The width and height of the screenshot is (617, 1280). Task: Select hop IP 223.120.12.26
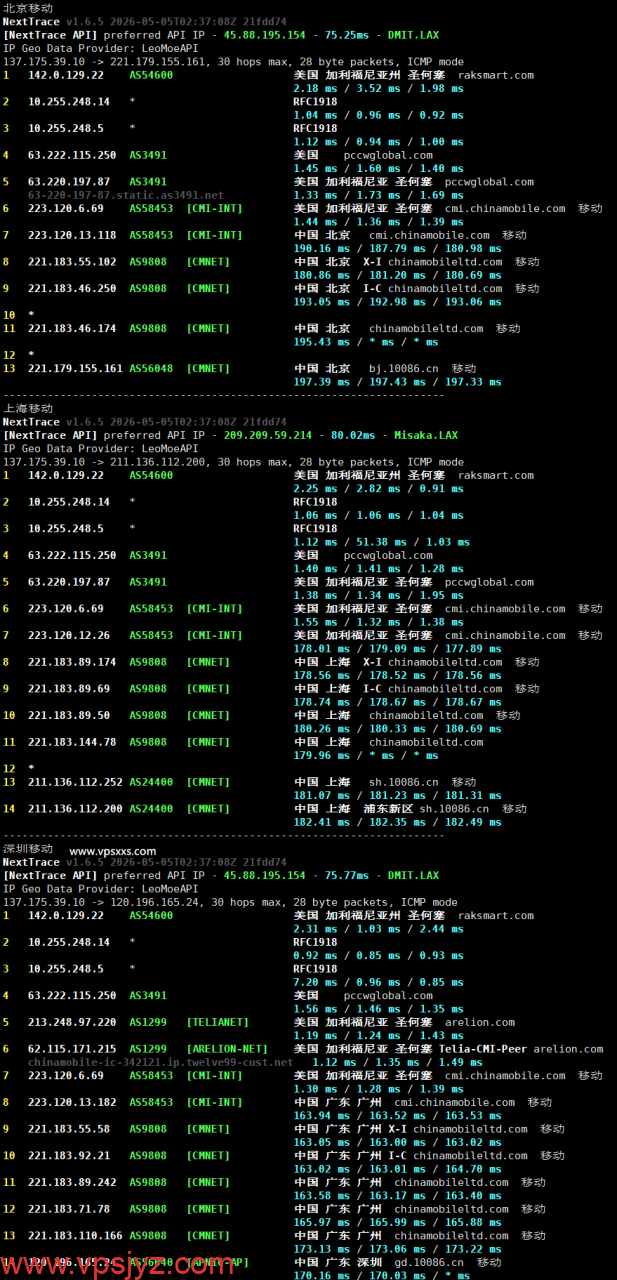[69, 635]
